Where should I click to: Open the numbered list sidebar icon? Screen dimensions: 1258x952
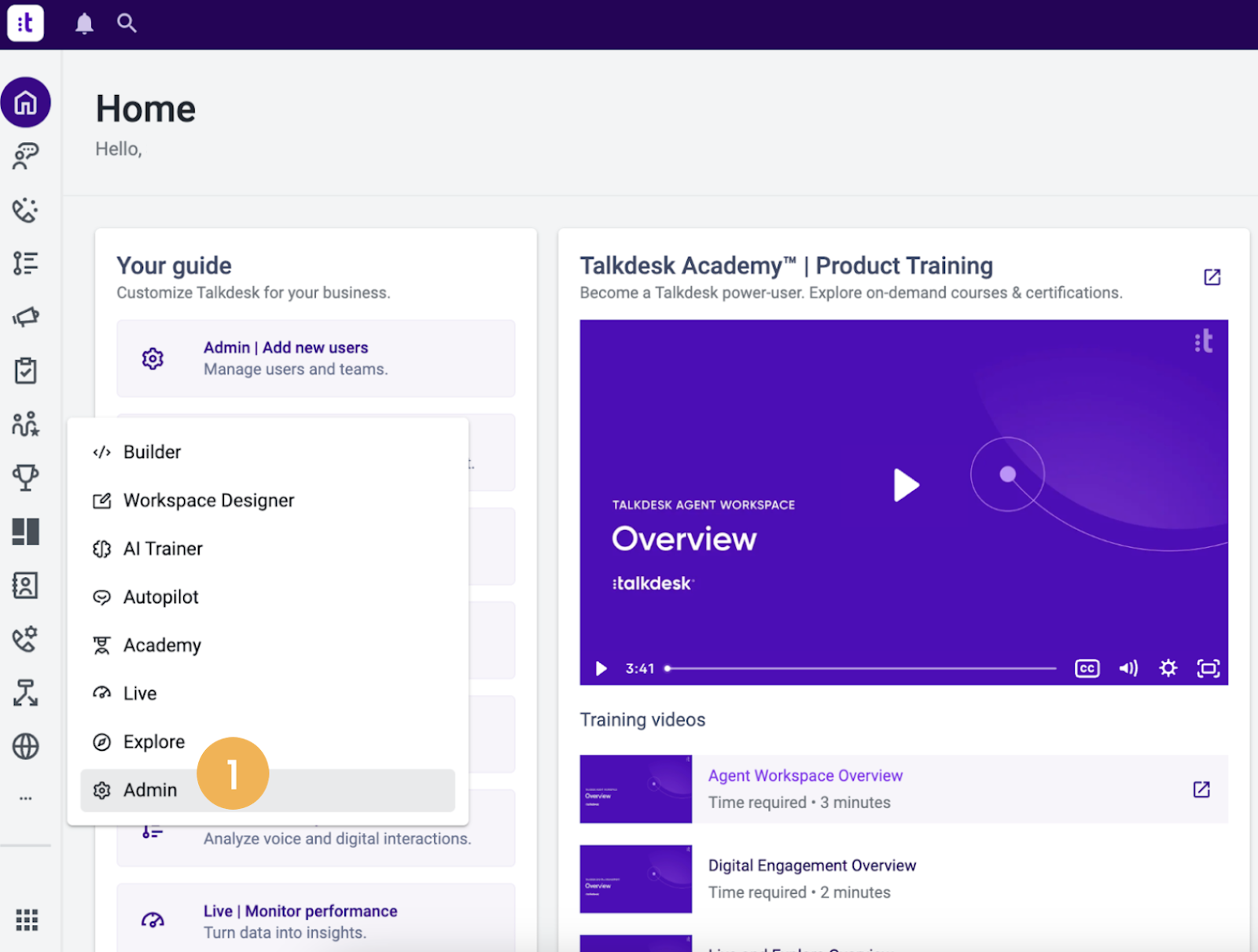point(26,263)
